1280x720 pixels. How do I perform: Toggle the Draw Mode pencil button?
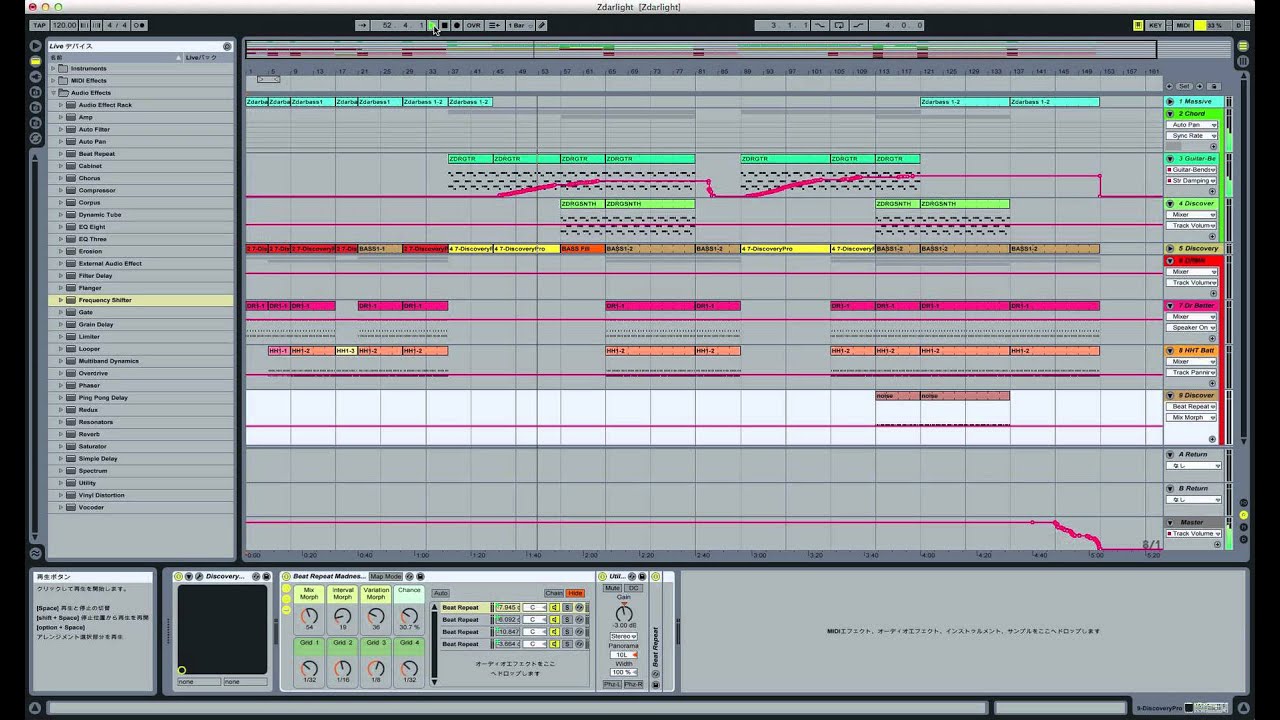click(x=541, y=25)
